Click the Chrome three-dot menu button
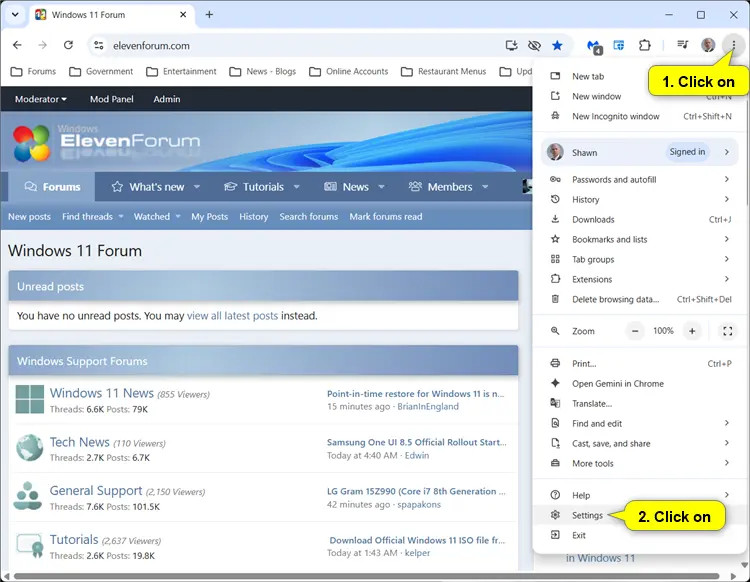The image size is (750, 582). [x=733, y=45]
